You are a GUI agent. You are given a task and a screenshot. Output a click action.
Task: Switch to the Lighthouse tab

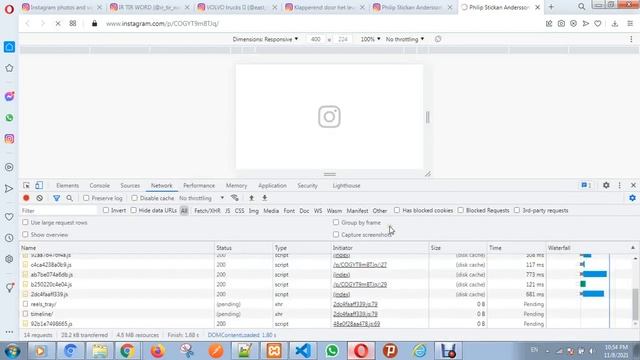(x=346, y=185)
